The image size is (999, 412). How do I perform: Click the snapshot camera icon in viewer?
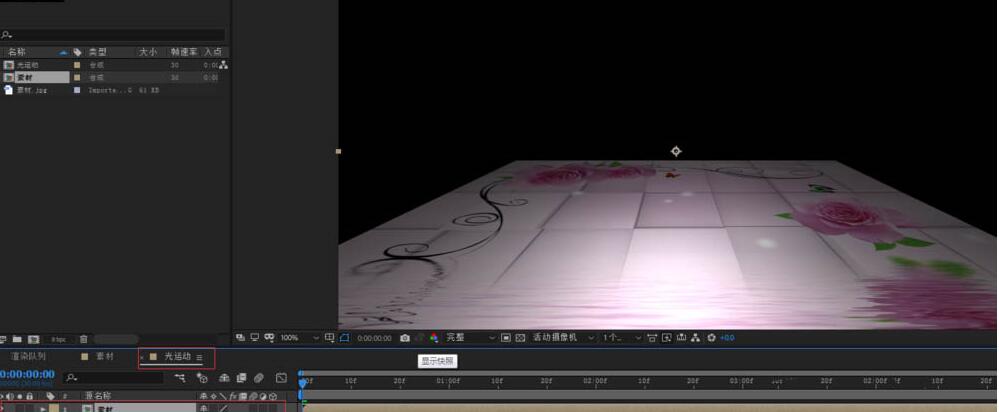click(405, 338)
